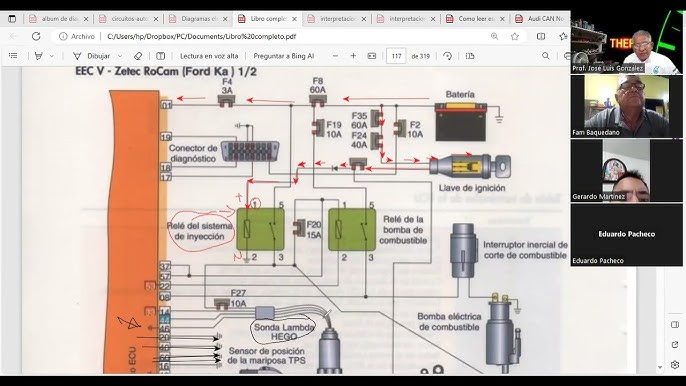Select Prof. José Luis González video tile
Screen dimensions: 686x386
(x=626, y=42)
